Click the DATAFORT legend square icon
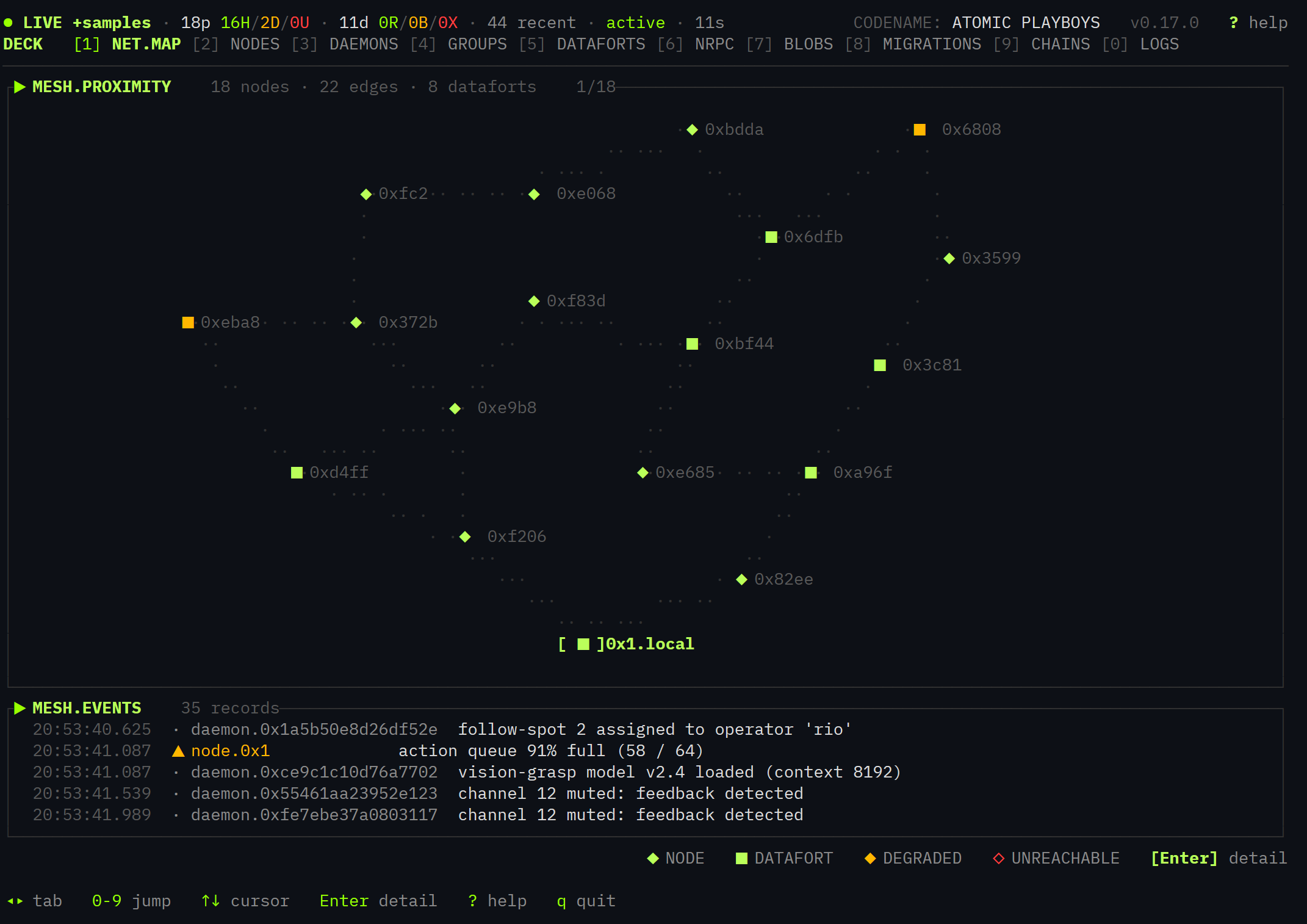The height and width of the screenshot is (924, 1307). 741,858
